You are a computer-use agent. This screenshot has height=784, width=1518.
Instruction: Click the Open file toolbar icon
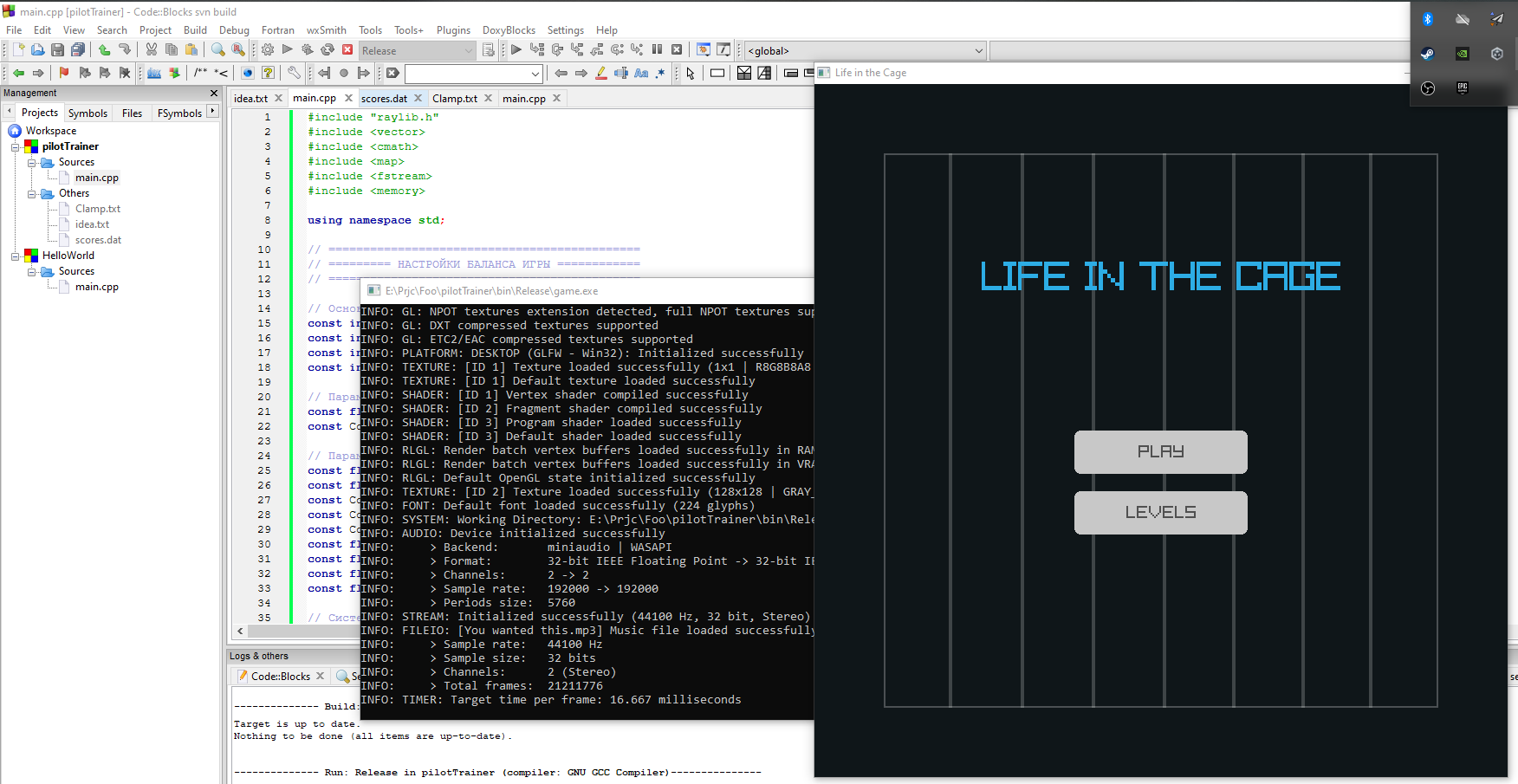pos(37,50)
